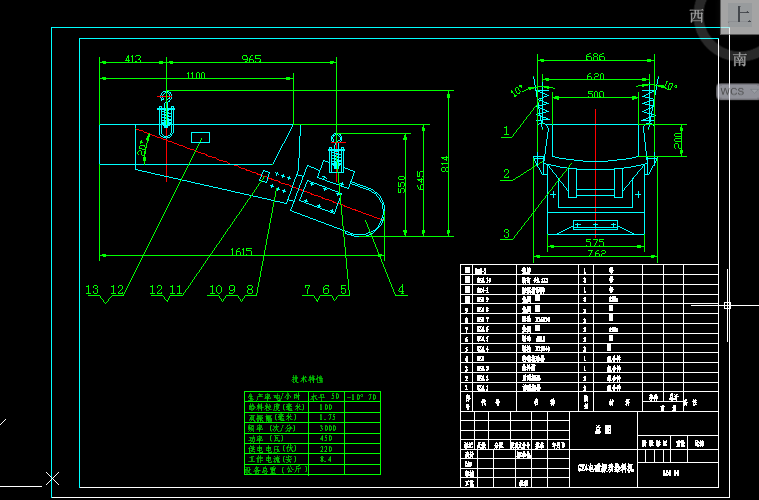The height and width of the screenshot is (500, 759).
Task: Select the 814 vertical dimension
Action: click(x=445, y=164)
